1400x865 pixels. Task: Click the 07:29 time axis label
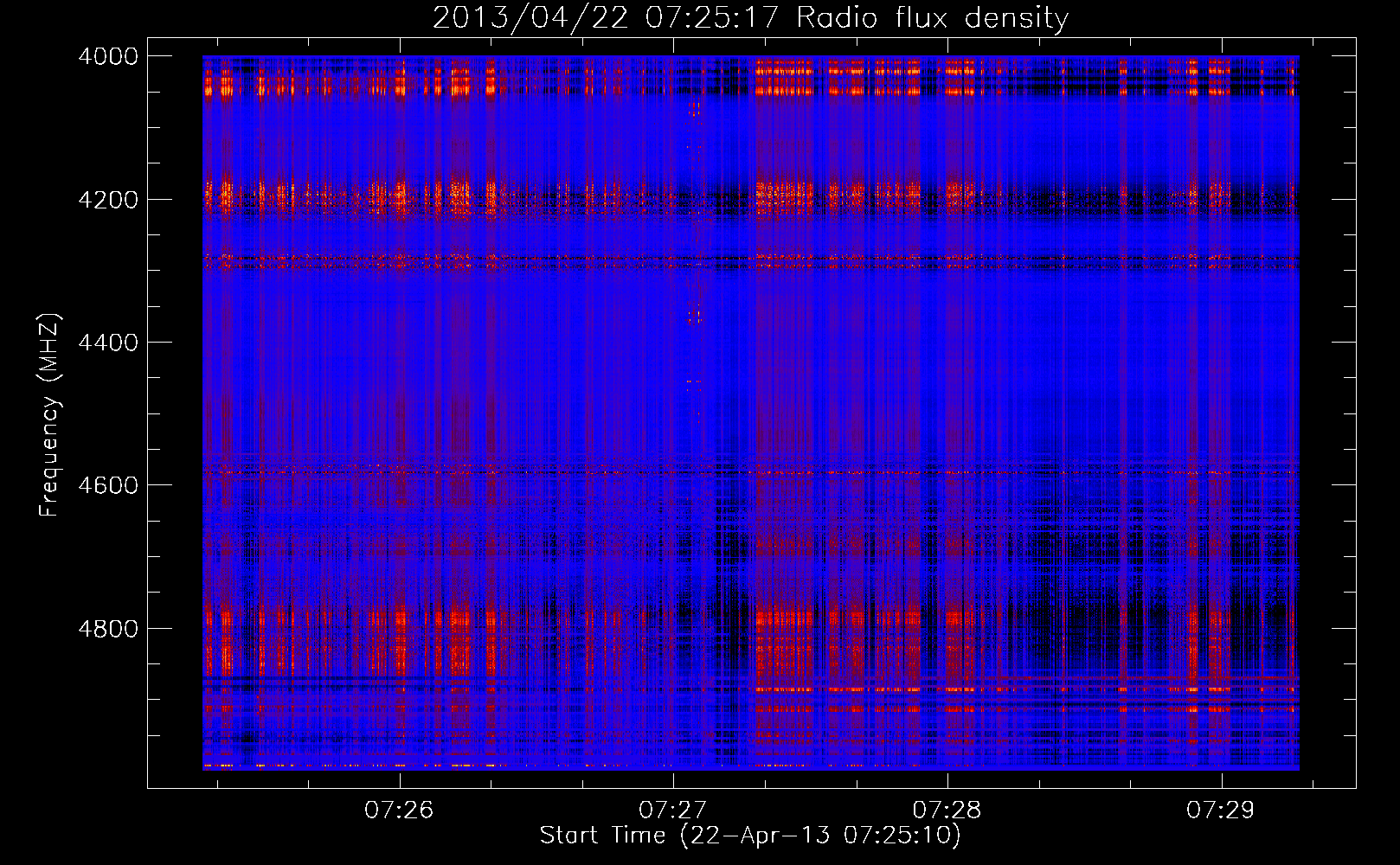click(1220, 811)
